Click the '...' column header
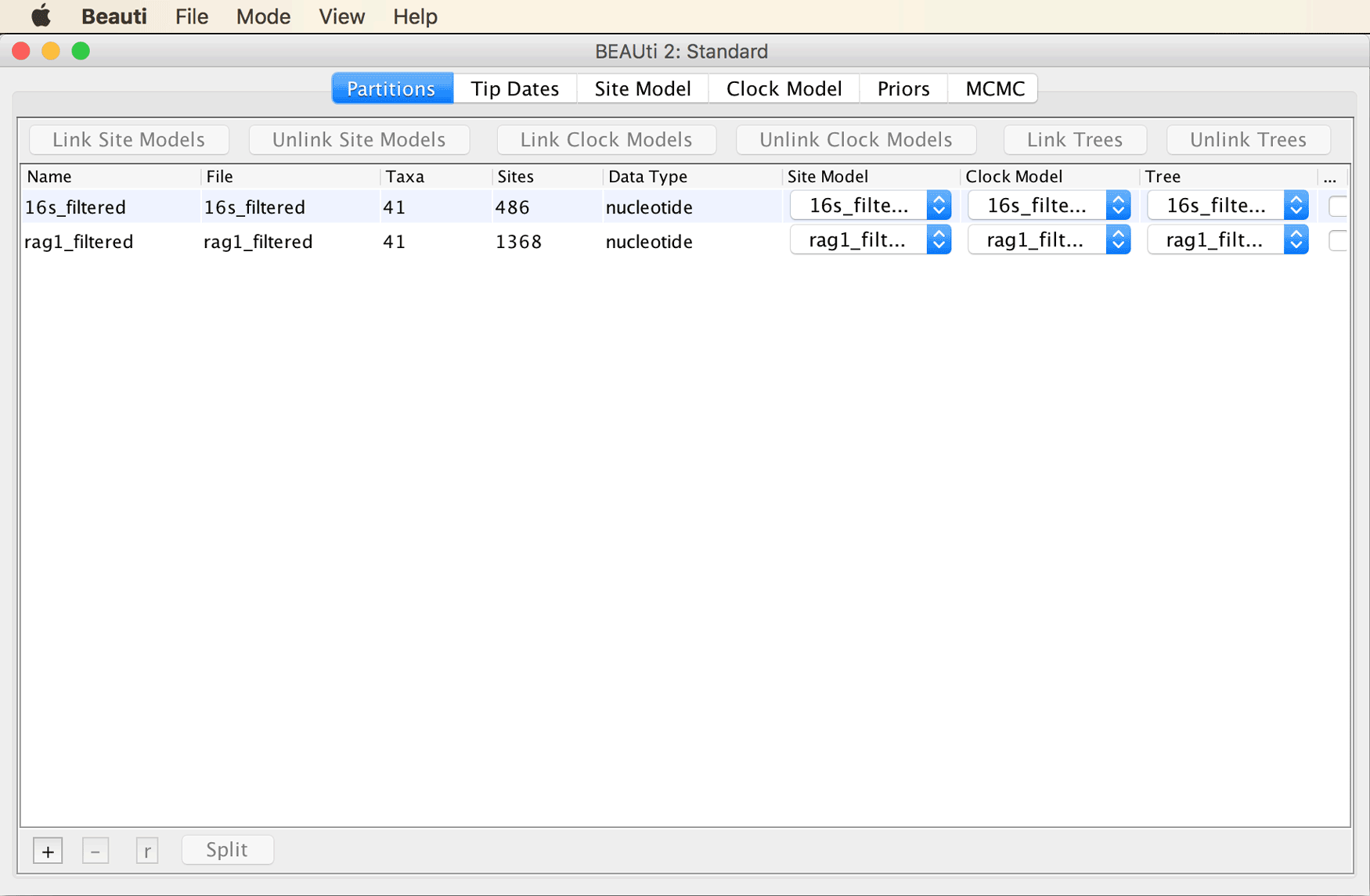This screenshot has width=1370, height=896. [x=1332, y=176]
